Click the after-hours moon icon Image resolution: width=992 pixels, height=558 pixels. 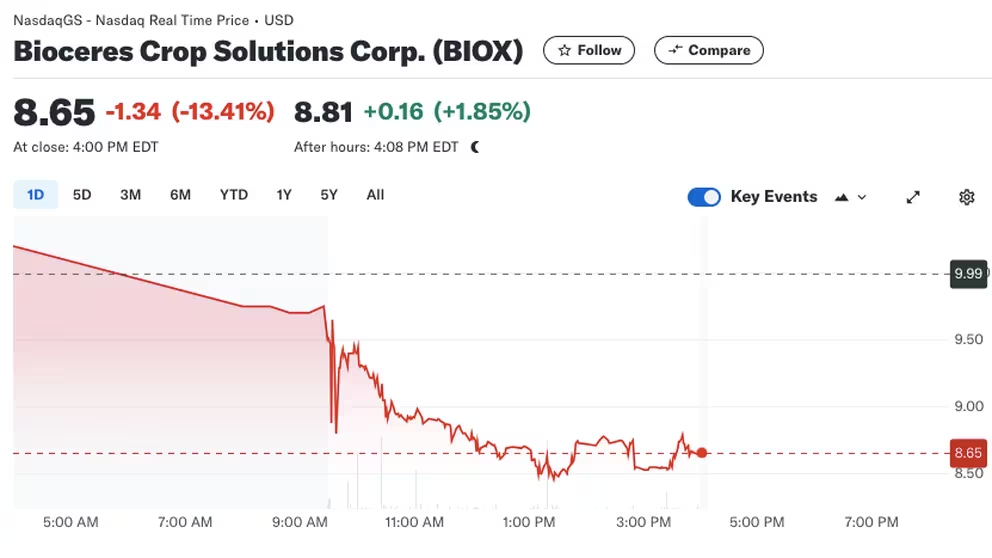click(x=475, y=147)
